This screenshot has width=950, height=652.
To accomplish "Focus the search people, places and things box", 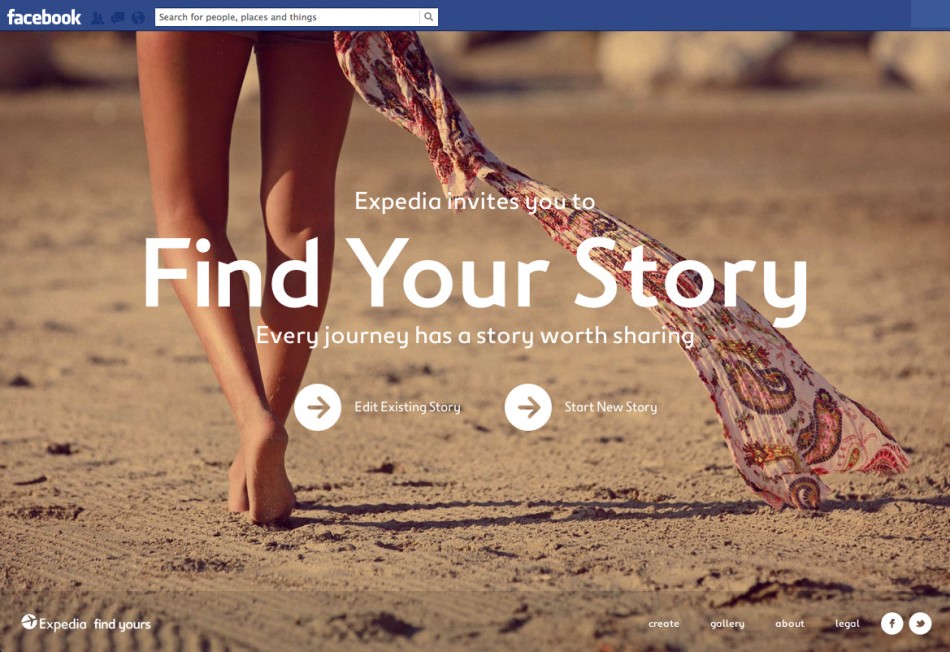I will 287,17.
